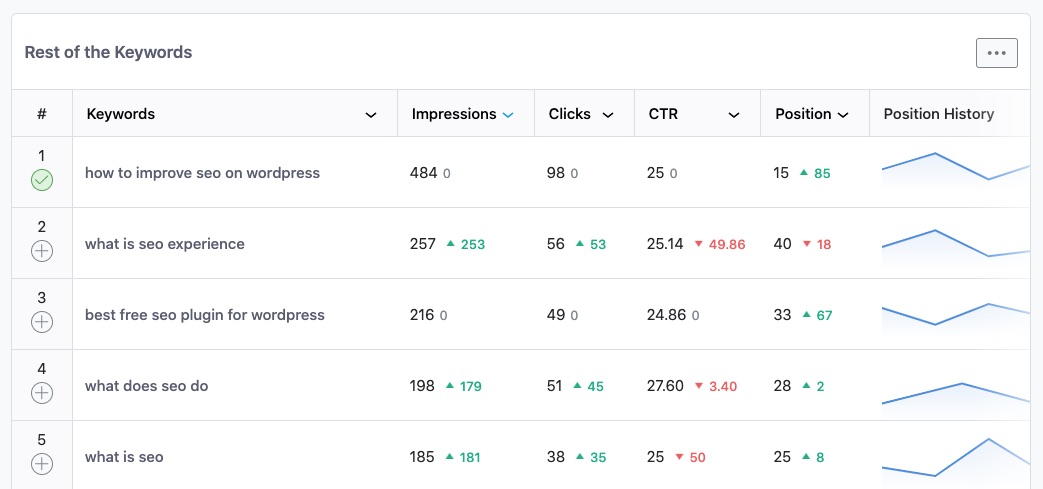Image resolution: width=1043 pixels, height=489 pixels.
Task: Click sparkline in row 5 'what is seo'
Action: click(956, 458)
